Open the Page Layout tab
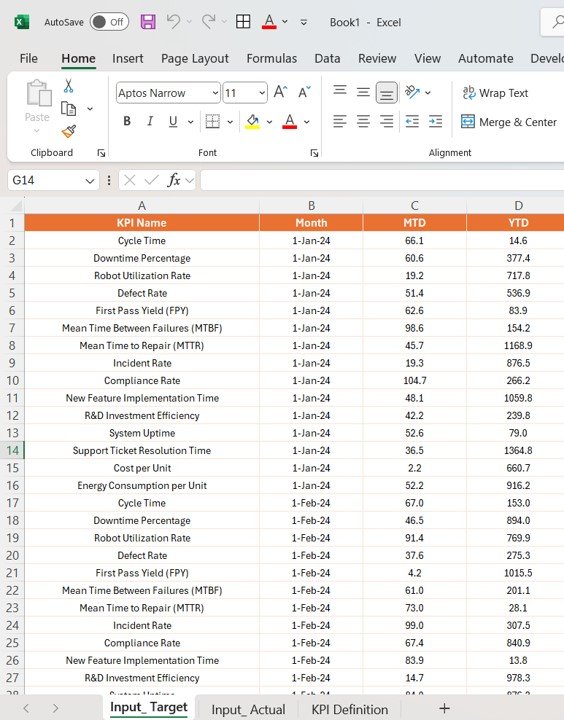The image size is (564, 720). click(195, 58)
